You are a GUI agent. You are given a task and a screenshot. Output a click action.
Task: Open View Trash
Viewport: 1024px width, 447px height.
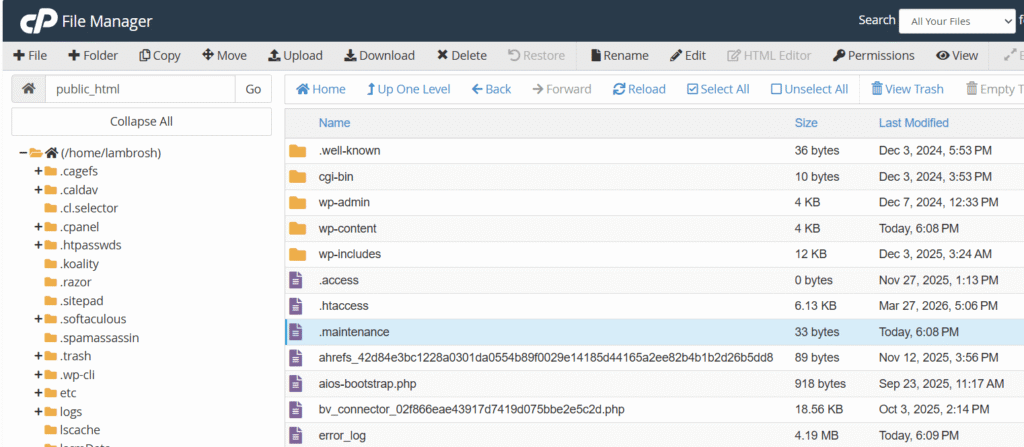[x=907, y=89]
